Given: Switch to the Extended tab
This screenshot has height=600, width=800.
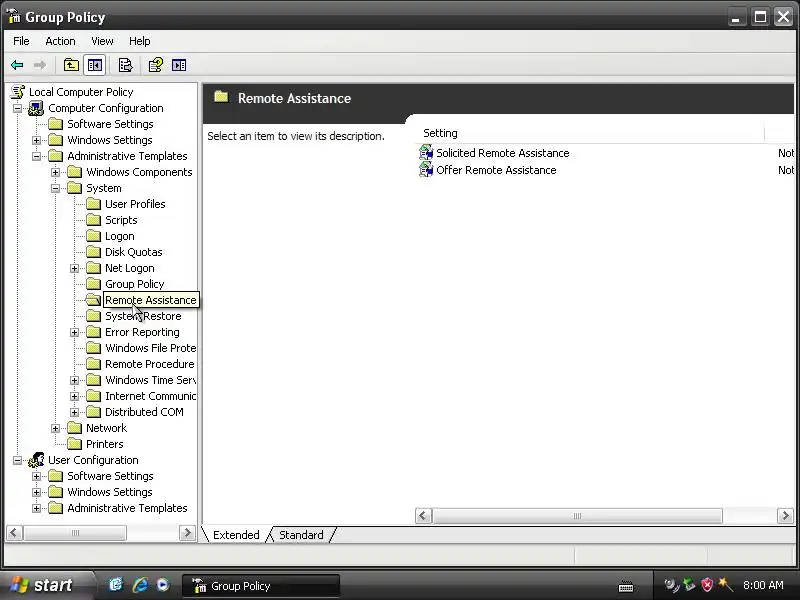Looking at the screenshot, I should click(236, 535).
